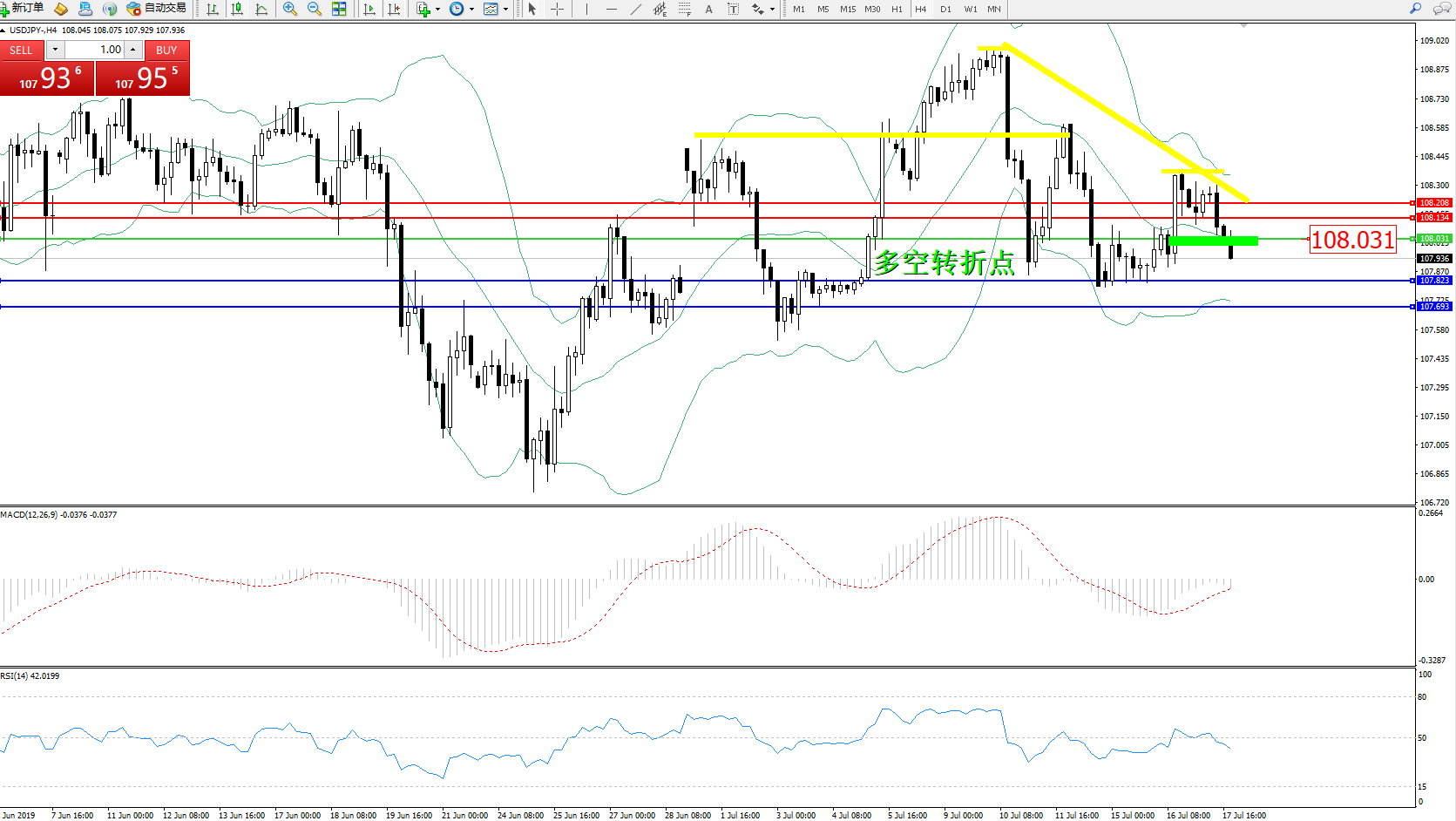Switch to the M15 timeframe
Screen dimensions: 1456x821
[x=847, y=9]
